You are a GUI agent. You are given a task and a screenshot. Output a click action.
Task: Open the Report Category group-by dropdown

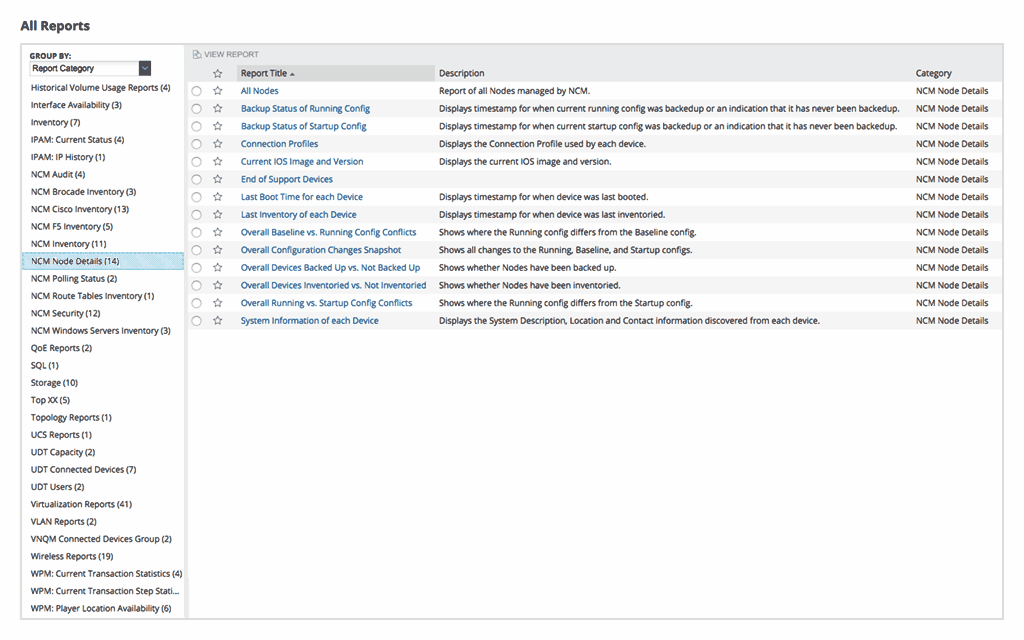(143, 68)
